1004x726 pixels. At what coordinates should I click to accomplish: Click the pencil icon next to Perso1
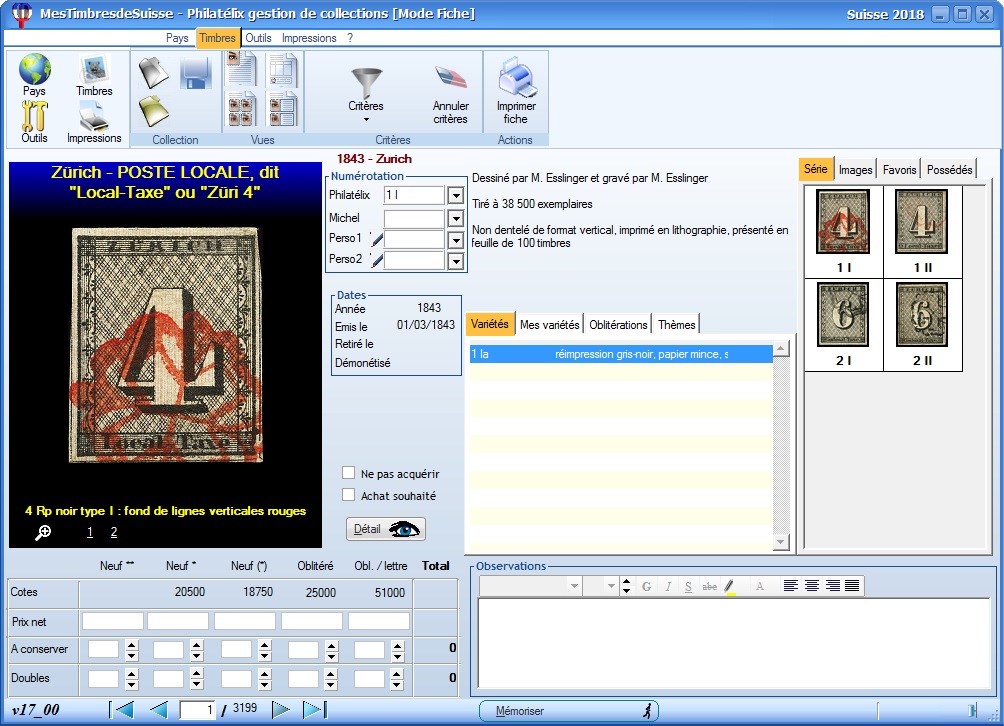point(376,239)
